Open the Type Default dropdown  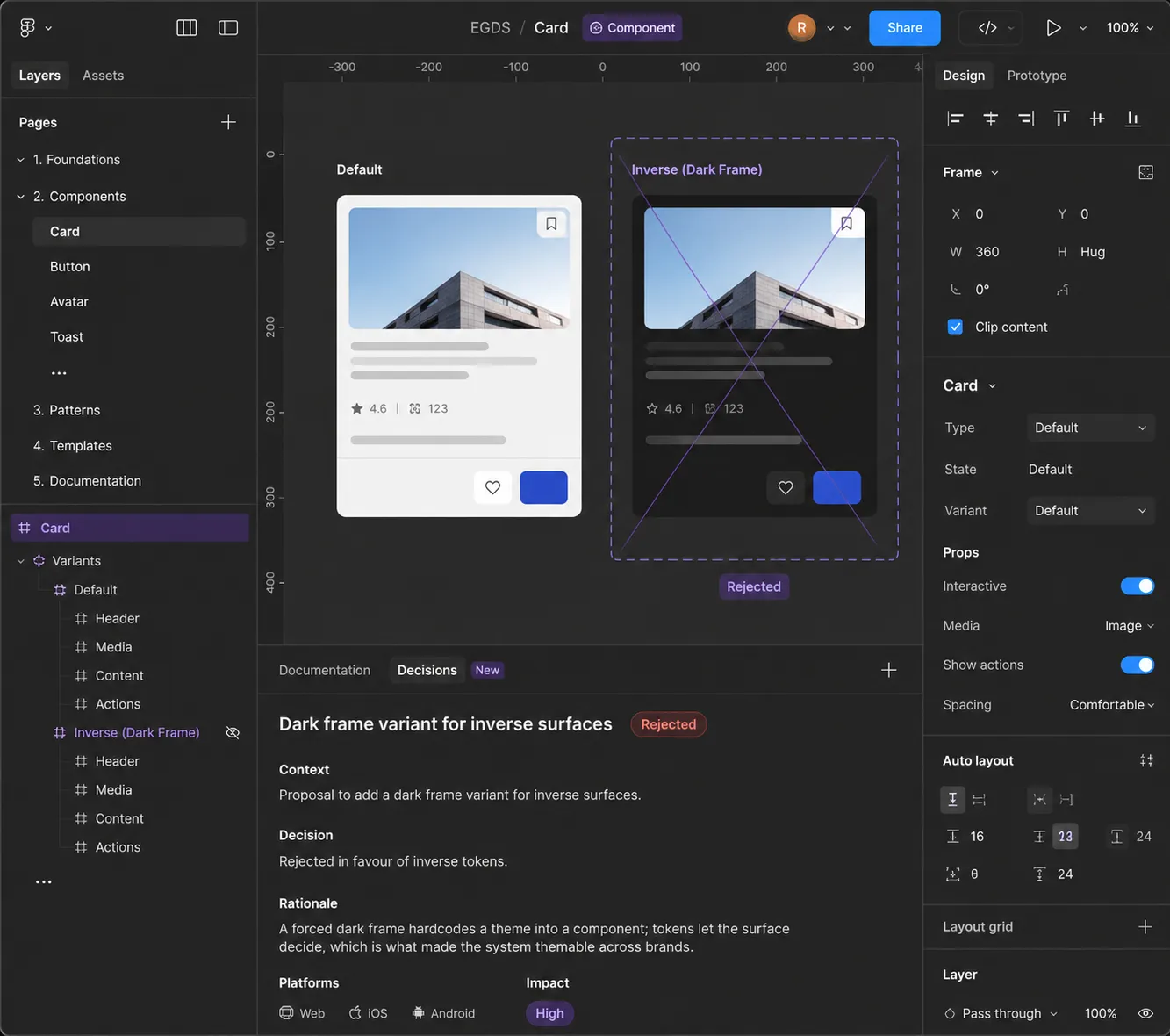[1089, 428]
